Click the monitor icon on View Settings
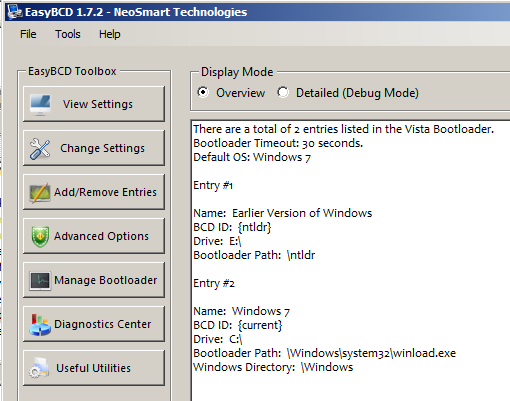This screenshot has width=510, height=401. 40,104
